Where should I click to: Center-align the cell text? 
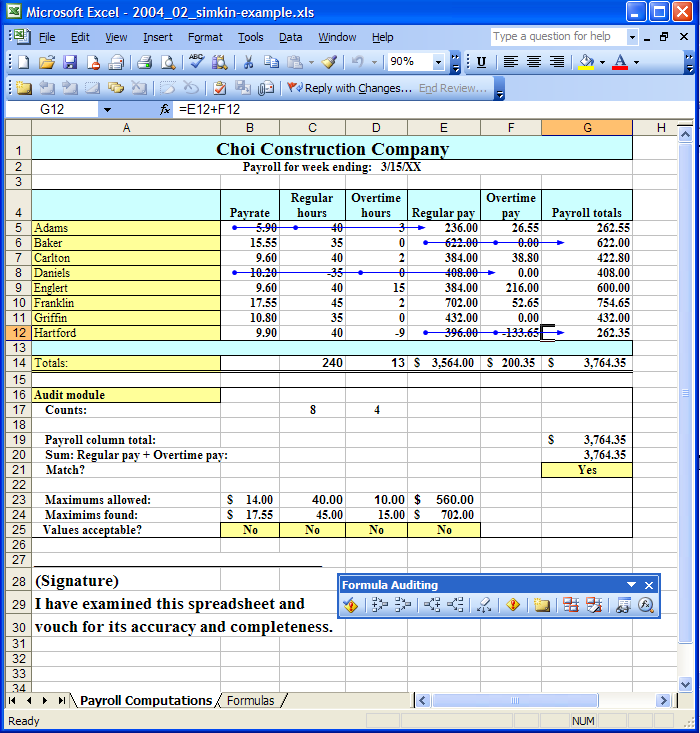[534, 62]
